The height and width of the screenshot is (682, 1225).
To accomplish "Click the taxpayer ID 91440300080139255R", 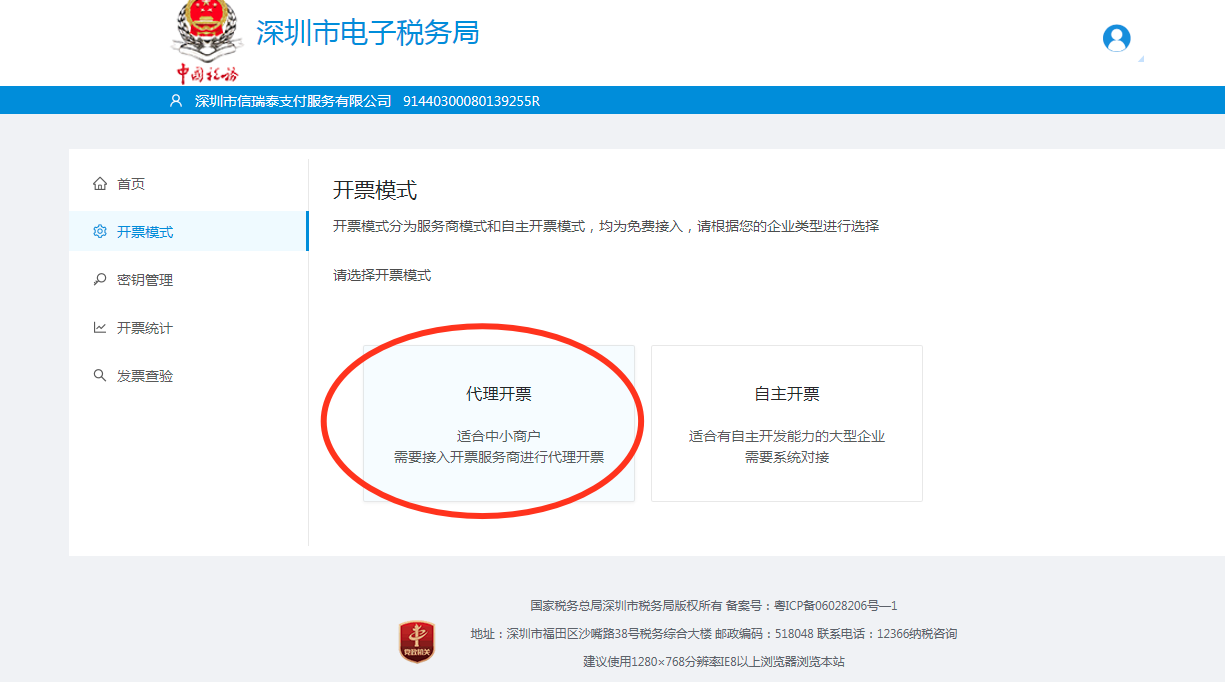I will 471,101.
